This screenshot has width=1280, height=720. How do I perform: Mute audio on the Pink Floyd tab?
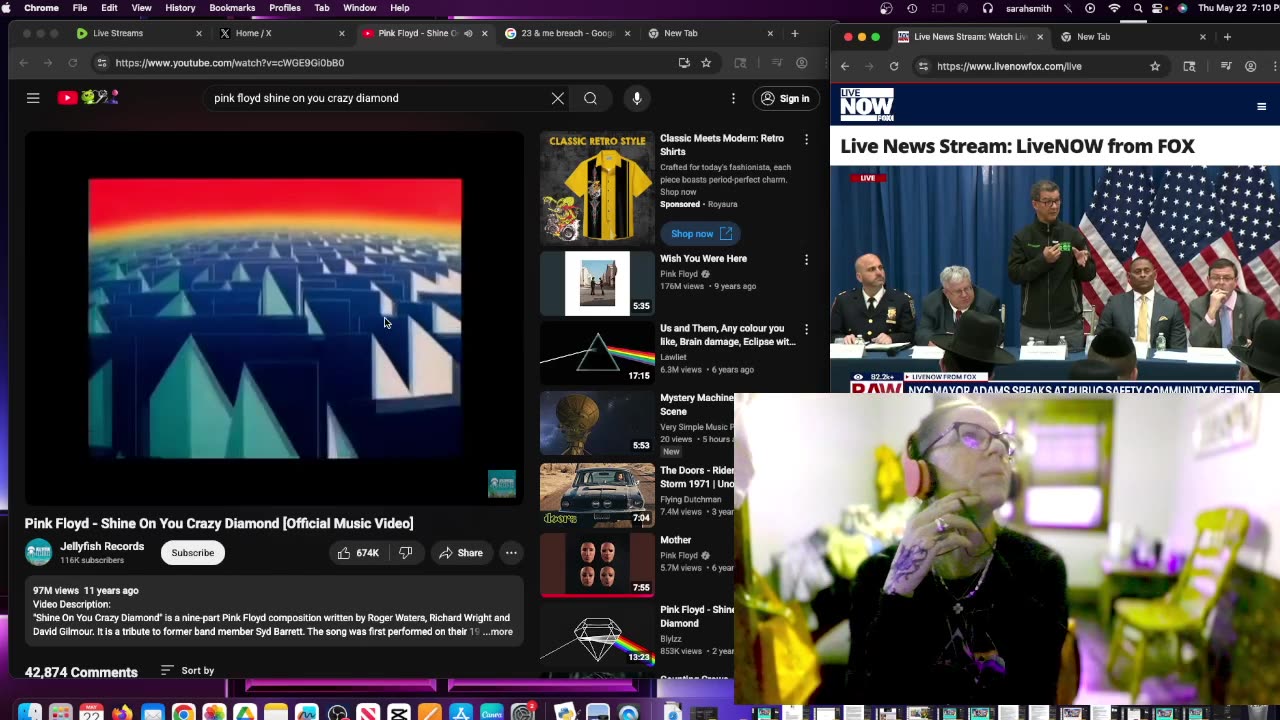click(468, 33)
